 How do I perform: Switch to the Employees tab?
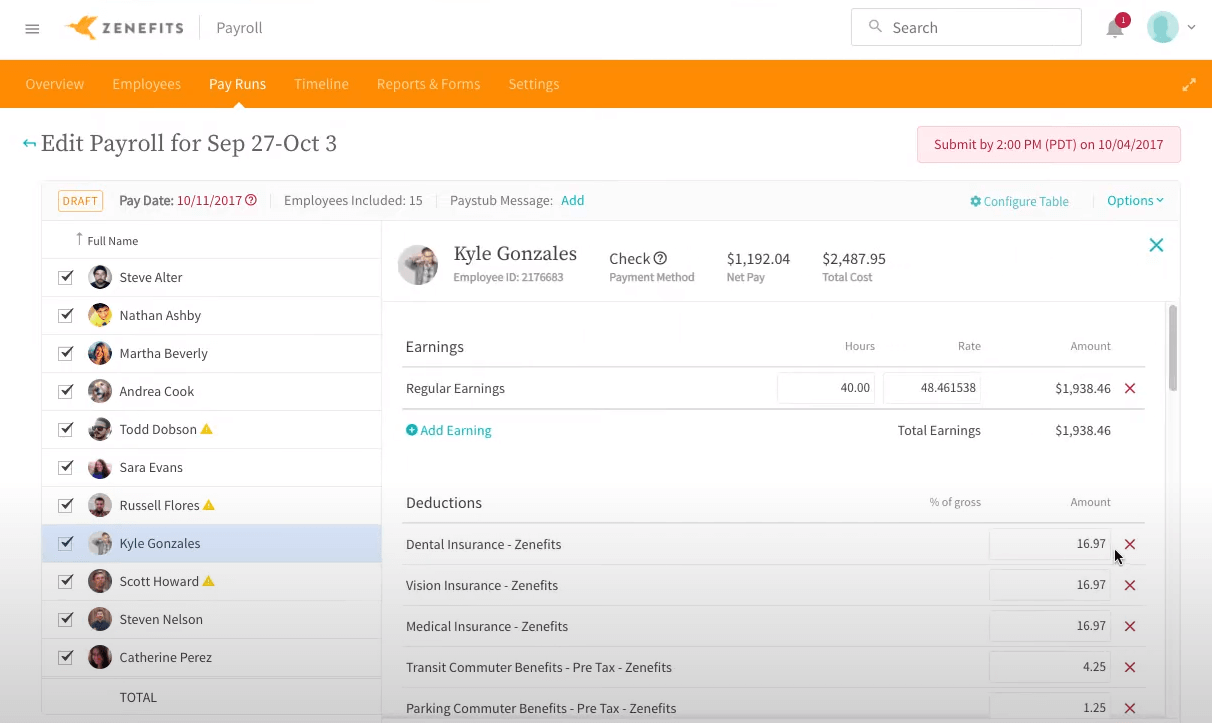coord(146,84)
